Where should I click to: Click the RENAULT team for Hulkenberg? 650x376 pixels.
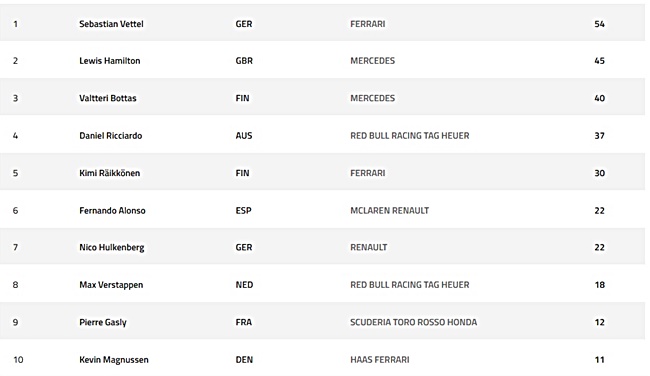(x=368, y=247)
